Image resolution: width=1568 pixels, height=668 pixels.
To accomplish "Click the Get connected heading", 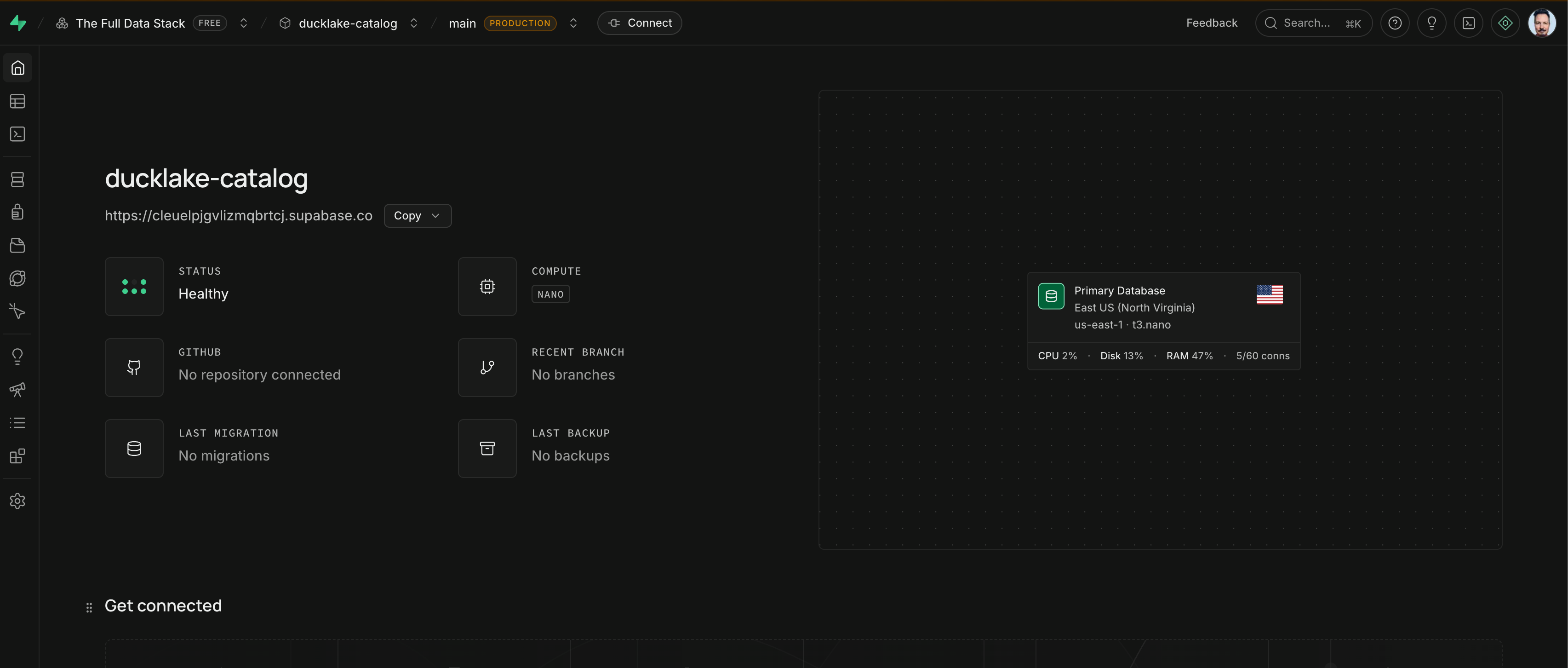I will [x=163, y=606].
